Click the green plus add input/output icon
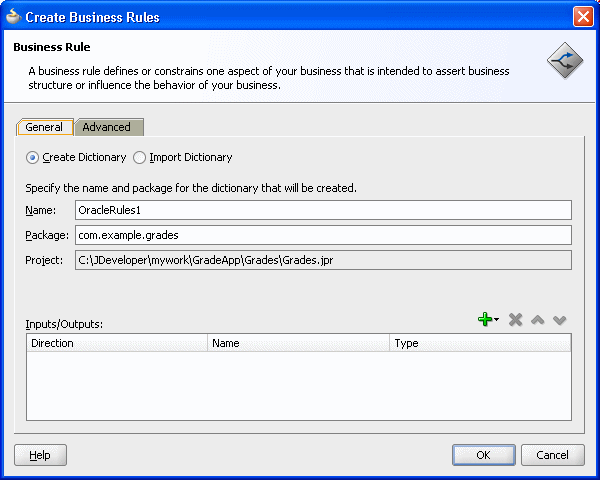 pyautogui.click(x=485, y=320)
